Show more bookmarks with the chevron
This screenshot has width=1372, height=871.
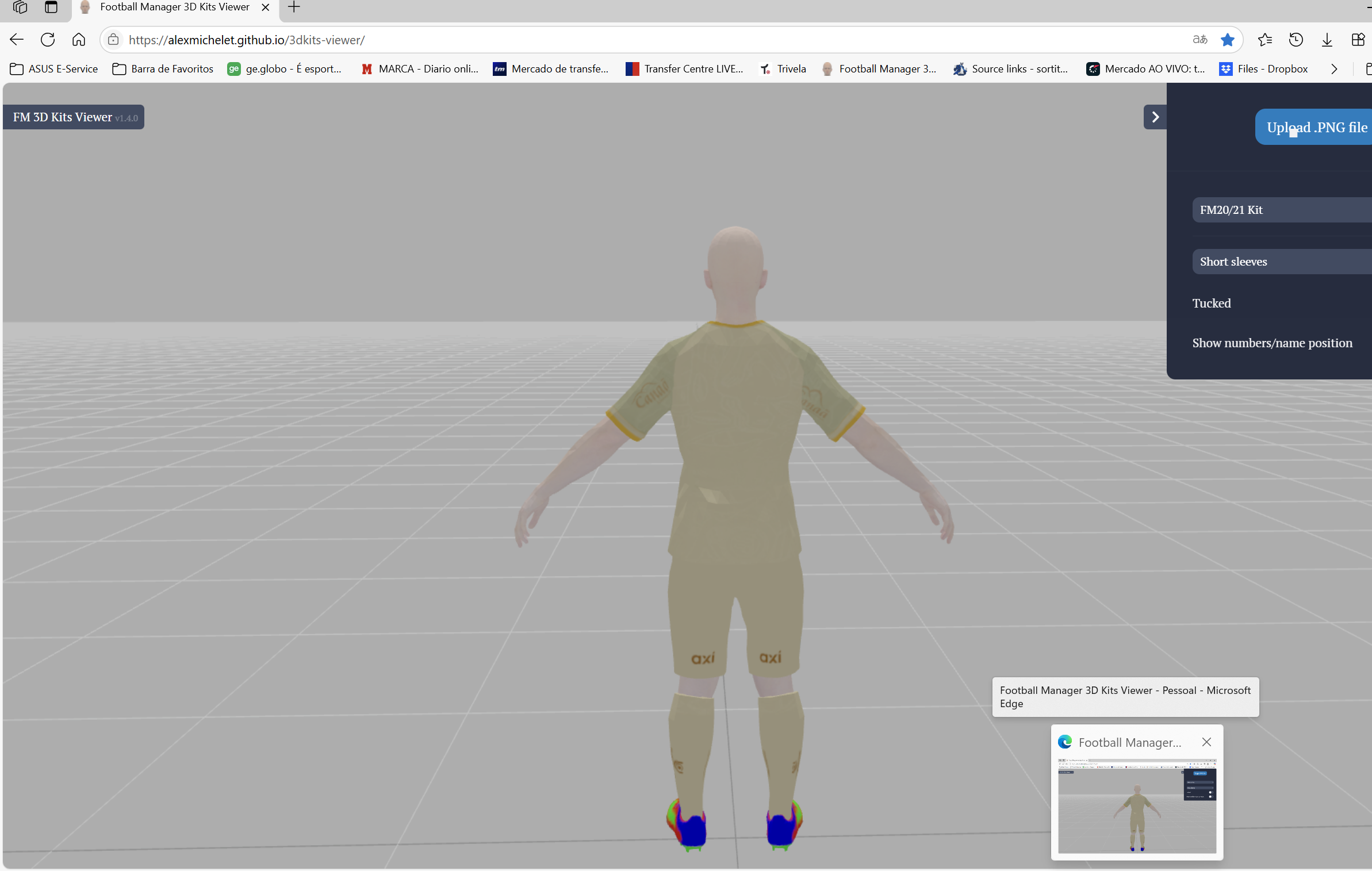point(1333,69)
